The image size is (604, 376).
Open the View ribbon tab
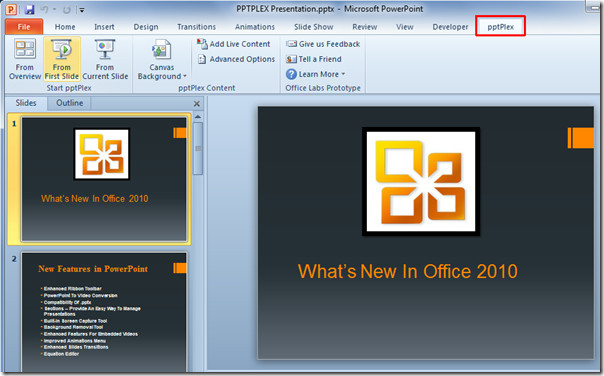point(404,27)
